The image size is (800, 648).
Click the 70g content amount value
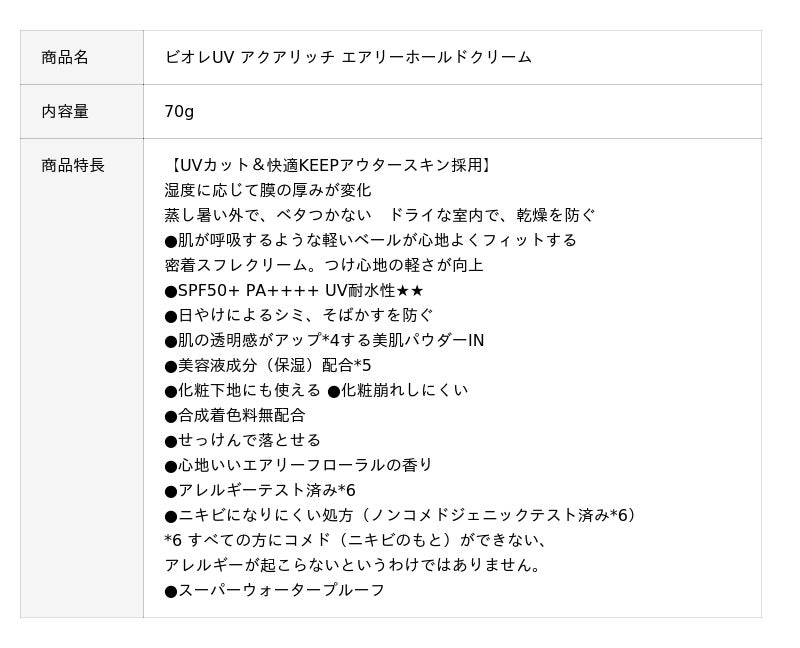(179, 111)
